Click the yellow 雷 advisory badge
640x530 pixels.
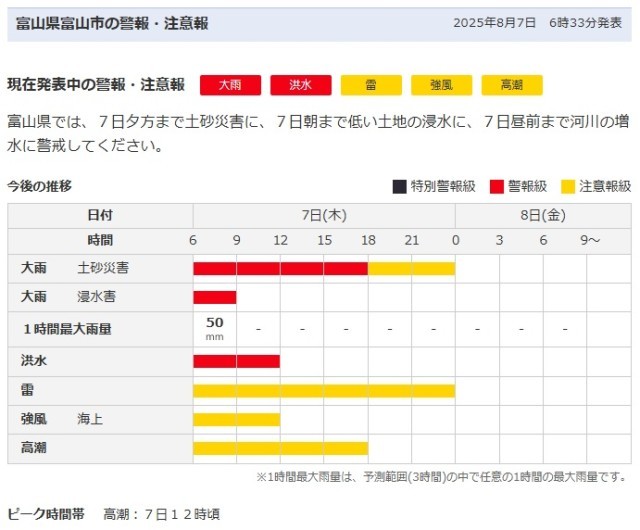click(371, 85)
